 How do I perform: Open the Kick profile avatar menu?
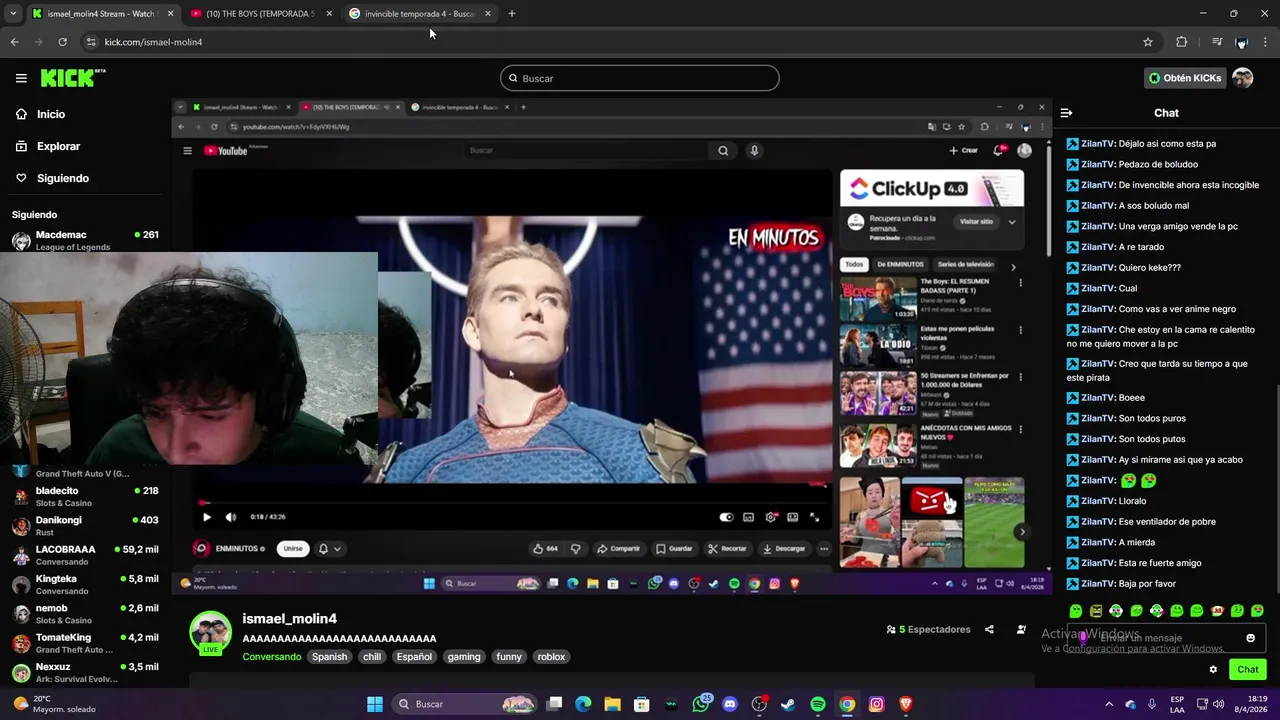(1242, 78)
